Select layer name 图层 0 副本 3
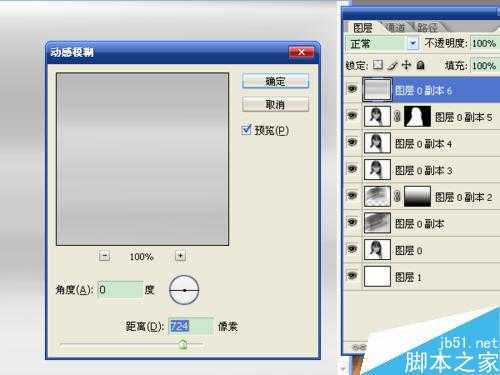This screenshot has width=500, height=375. (x=423, y=170)
